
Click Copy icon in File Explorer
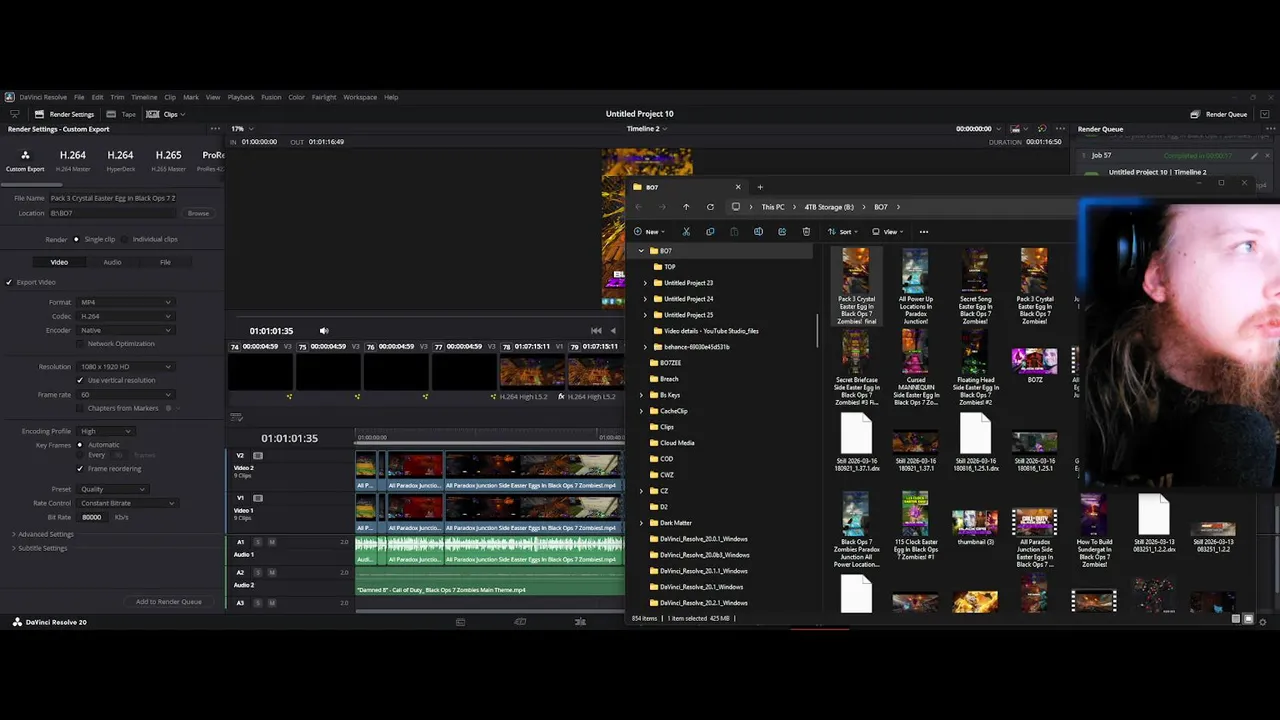tap(710, 232)
